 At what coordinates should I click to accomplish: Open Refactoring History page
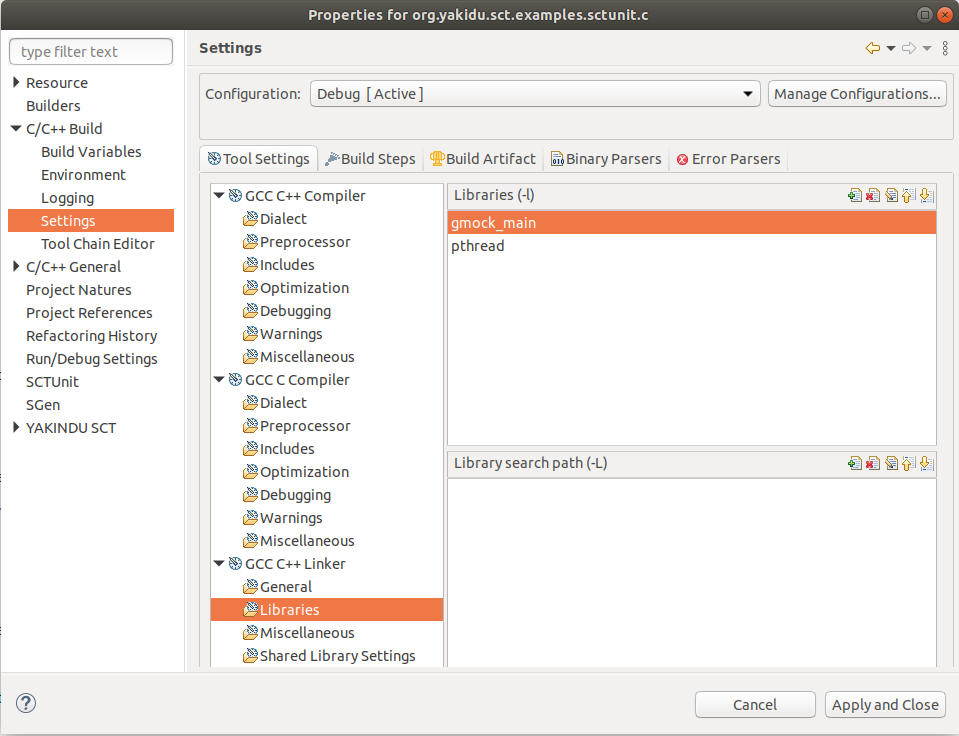(91, 336)
